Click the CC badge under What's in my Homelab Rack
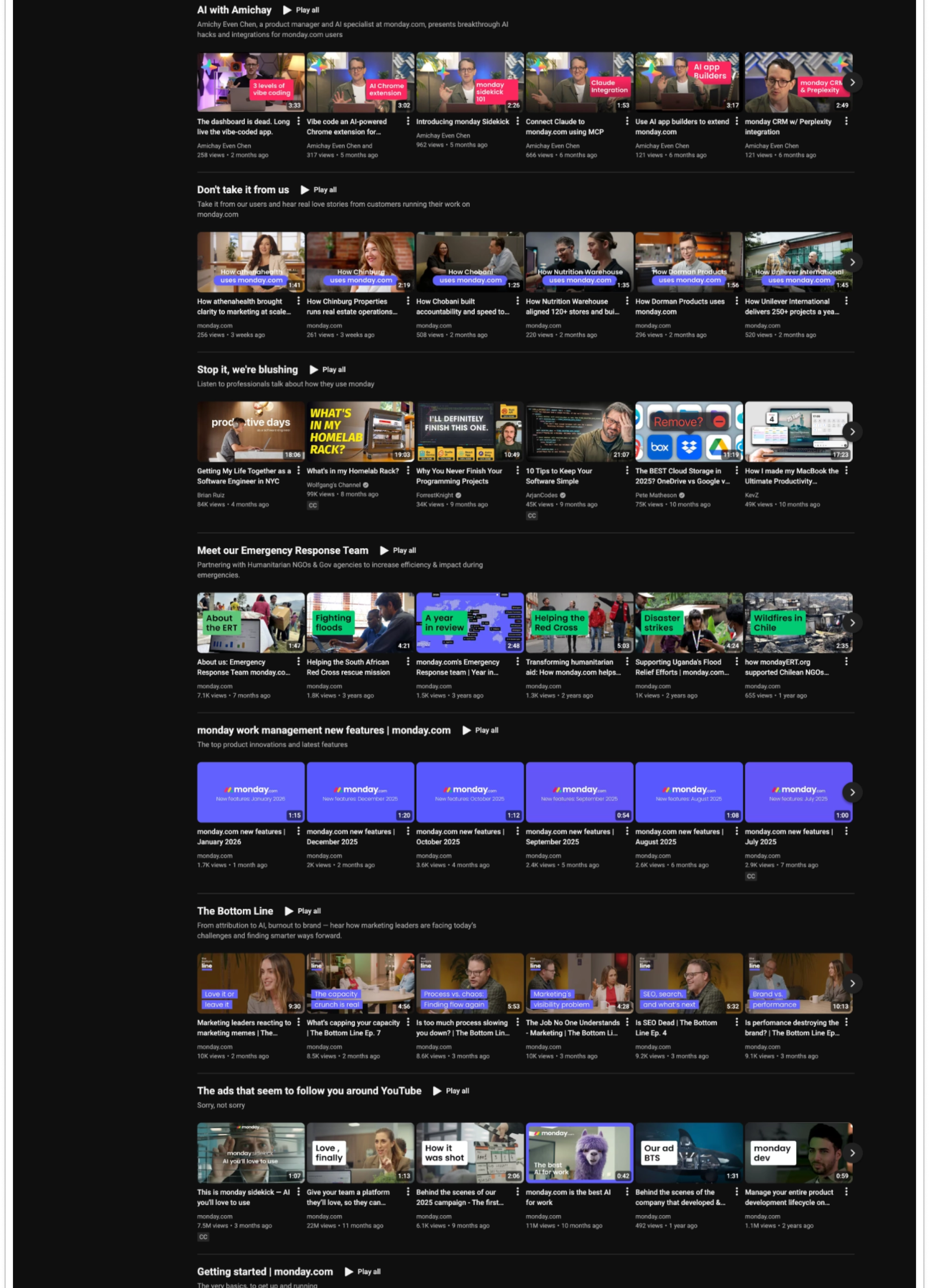 [313, 505]
